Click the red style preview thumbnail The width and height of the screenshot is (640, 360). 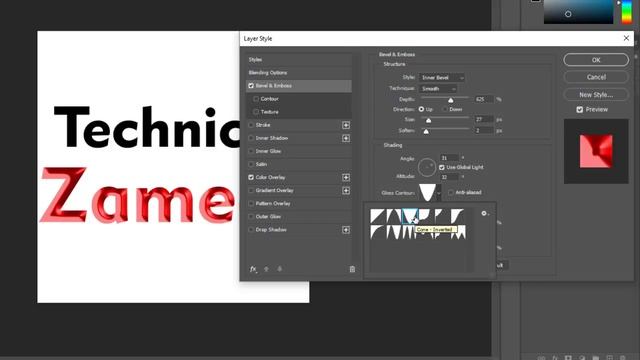tap(596, 151)
